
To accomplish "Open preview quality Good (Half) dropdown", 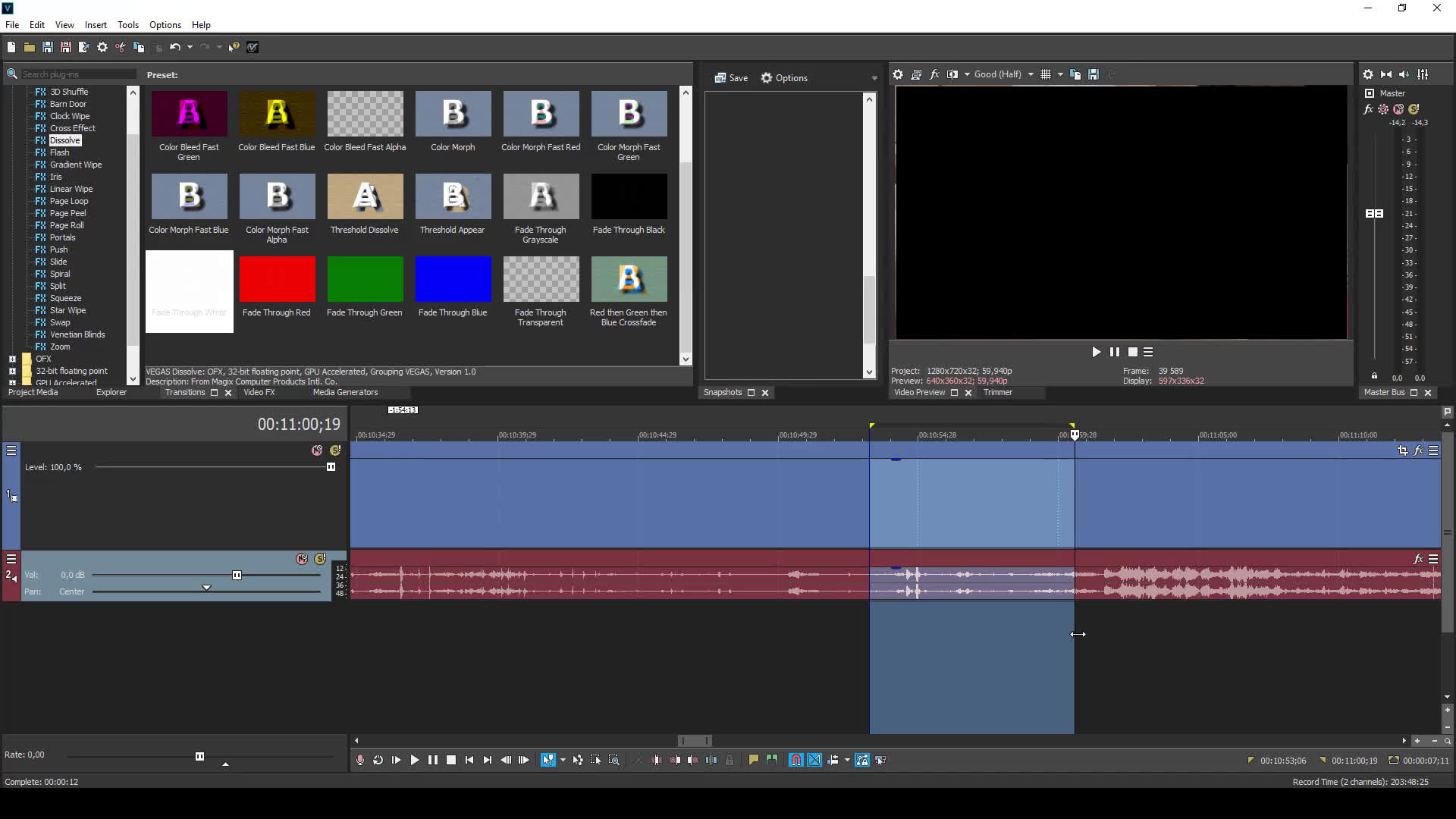I will [x=1003, y=74].
